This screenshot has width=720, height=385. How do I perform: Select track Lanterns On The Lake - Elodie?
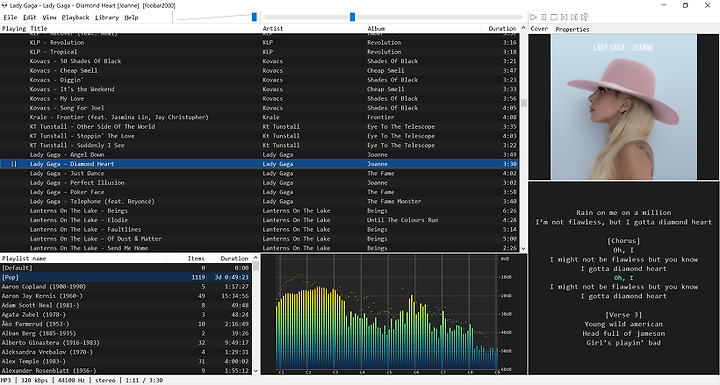[259, 220]
